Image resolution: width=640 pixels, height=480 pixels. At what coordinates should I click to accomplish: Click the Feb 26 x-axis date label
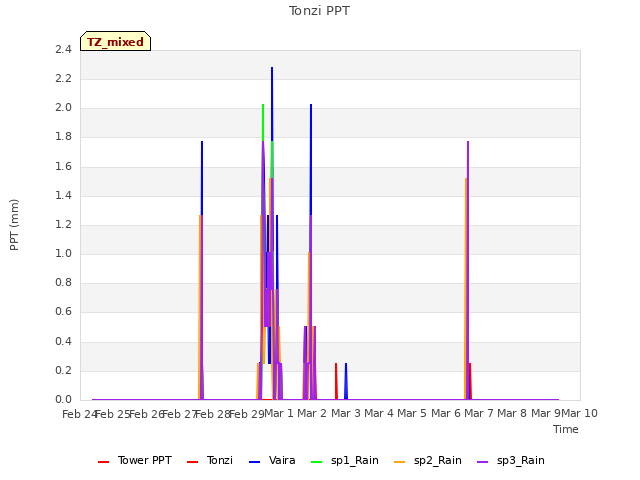click(x=147, y=414)
